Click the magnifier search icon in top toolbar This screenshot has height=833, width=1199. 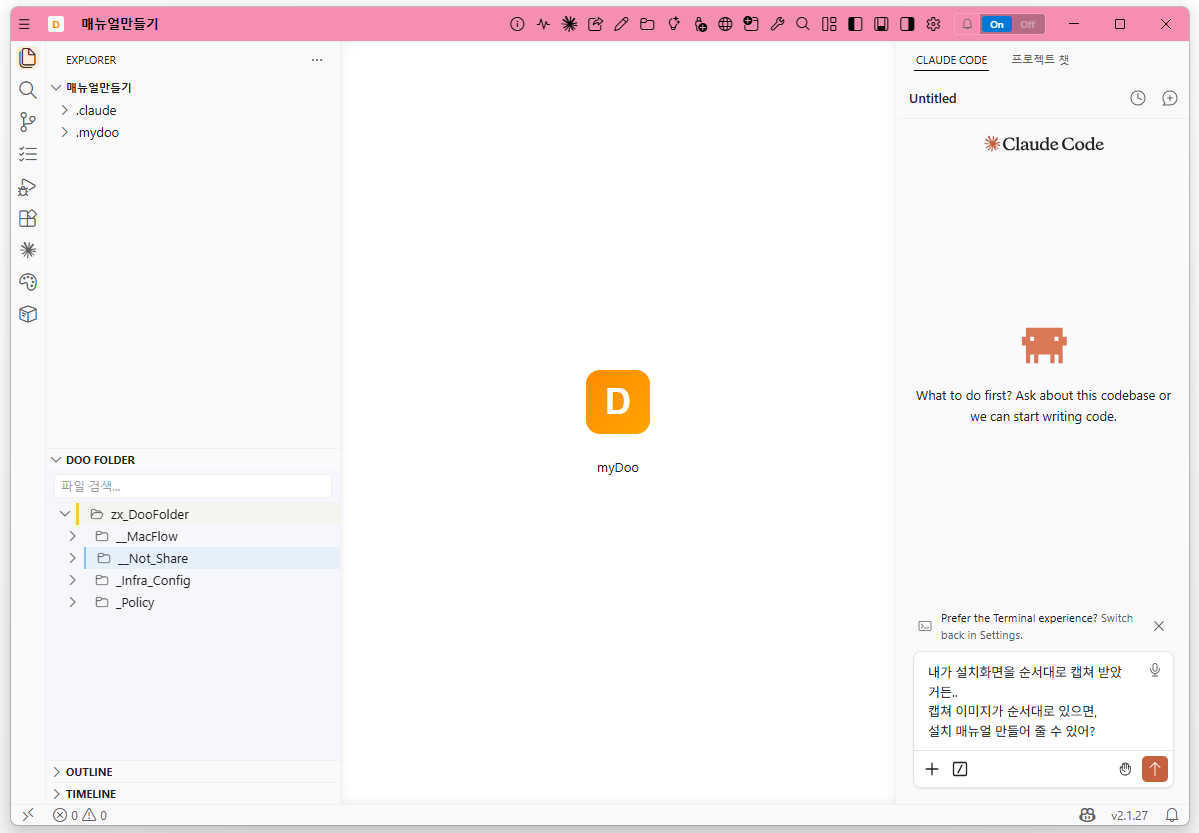coord(803,24)
